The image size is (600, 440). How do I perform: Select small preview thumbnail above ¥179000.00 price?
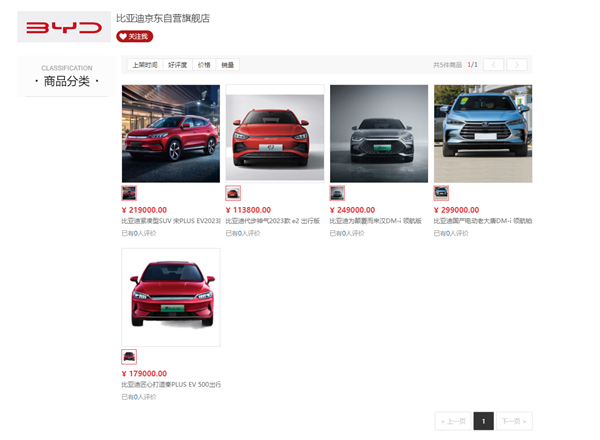click(129, 357)
